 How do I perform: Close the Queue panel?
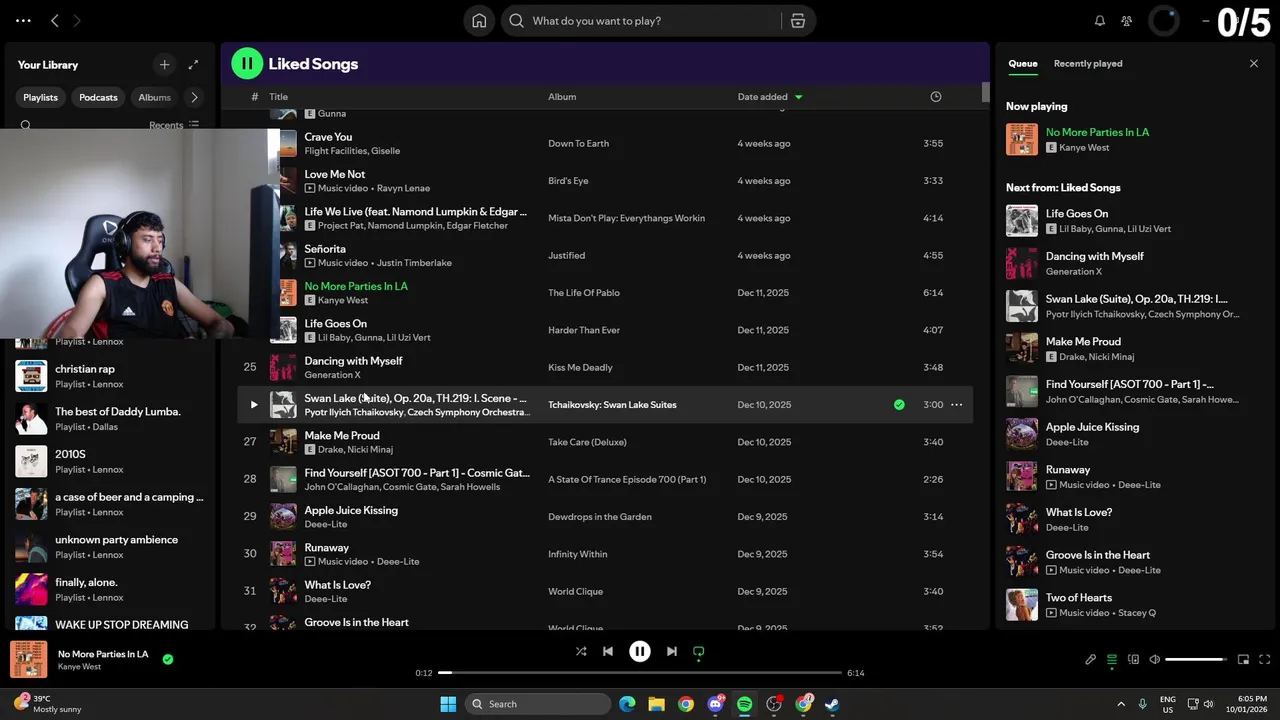[1254, 63]
